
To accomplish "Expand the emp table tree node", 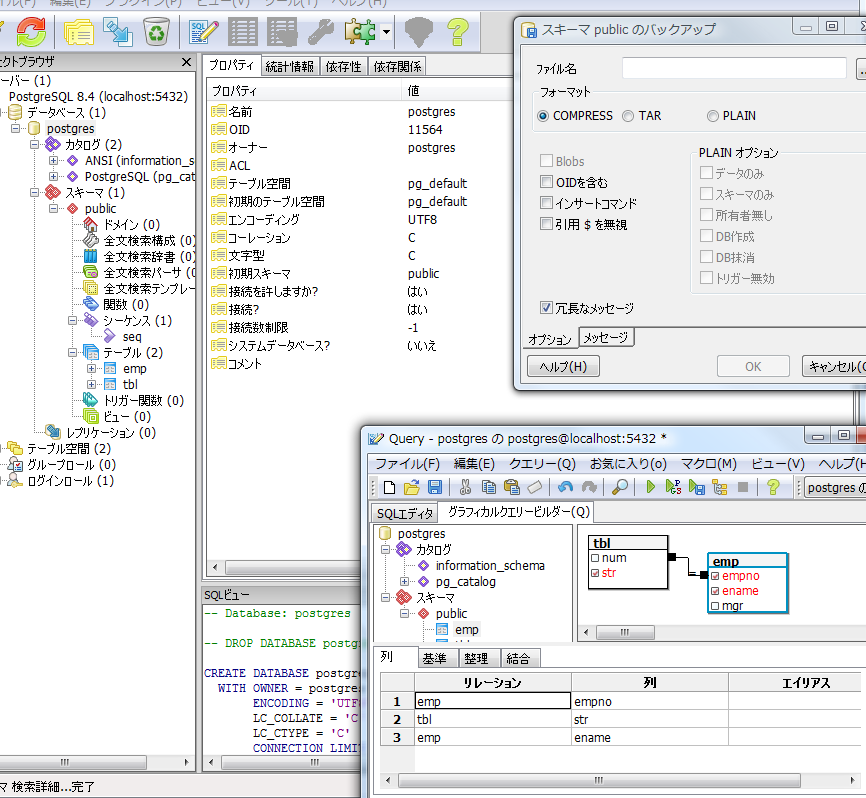I will tap(92, 369).
